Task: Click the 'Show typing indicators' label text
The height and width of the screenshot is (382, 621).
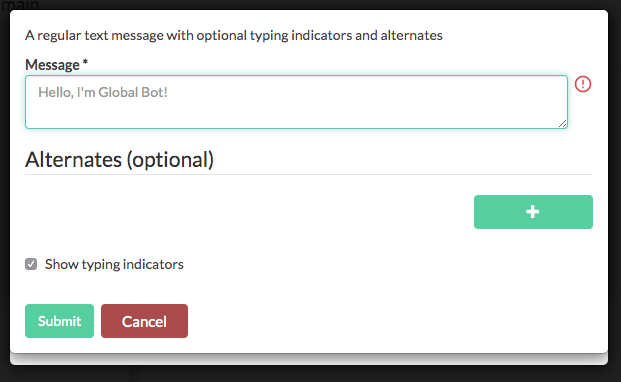Action: tap(114, 264)
